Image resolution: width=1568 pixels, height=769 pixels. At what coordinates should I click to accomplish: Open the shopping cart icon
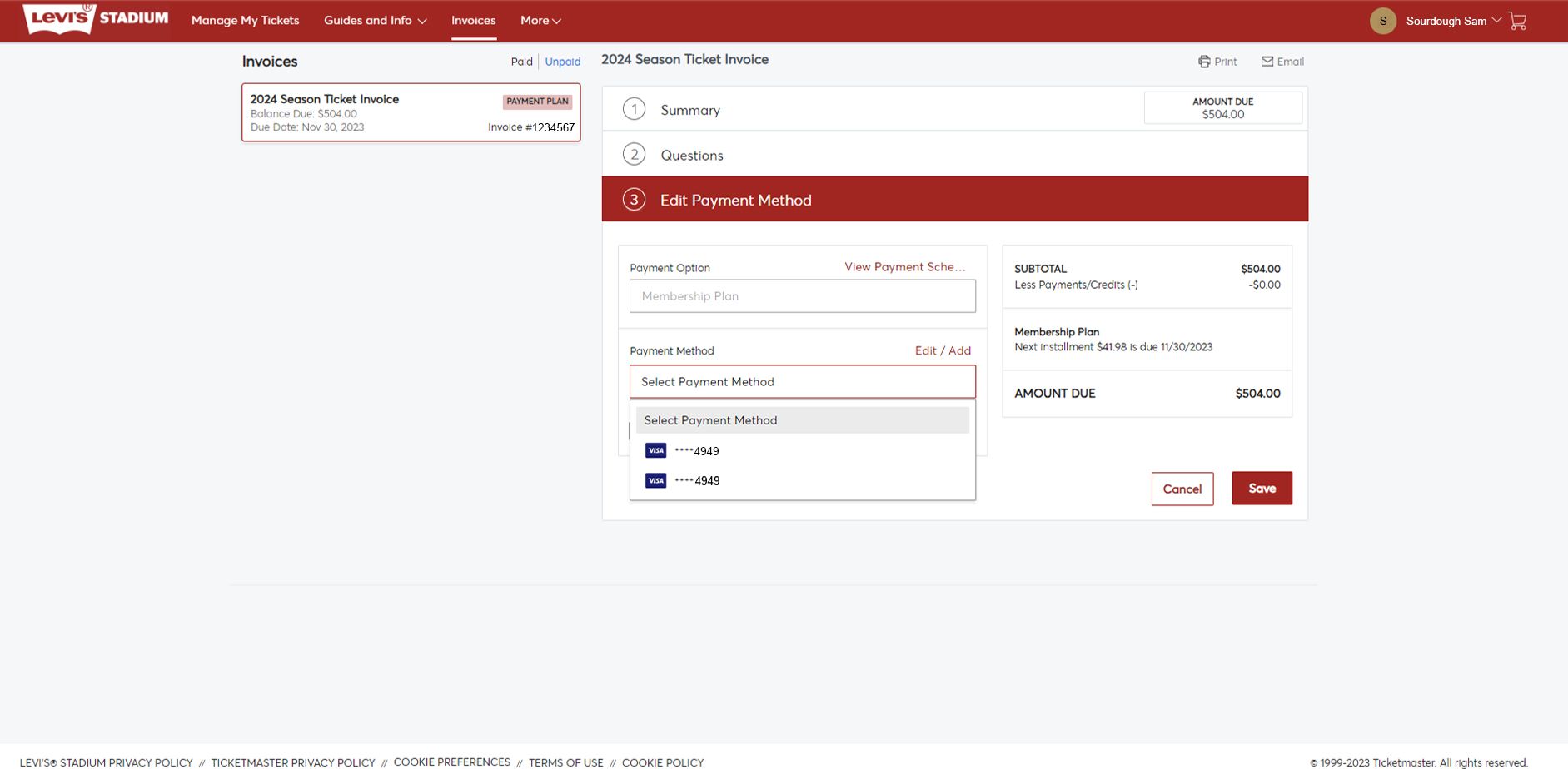[1517, 21]
